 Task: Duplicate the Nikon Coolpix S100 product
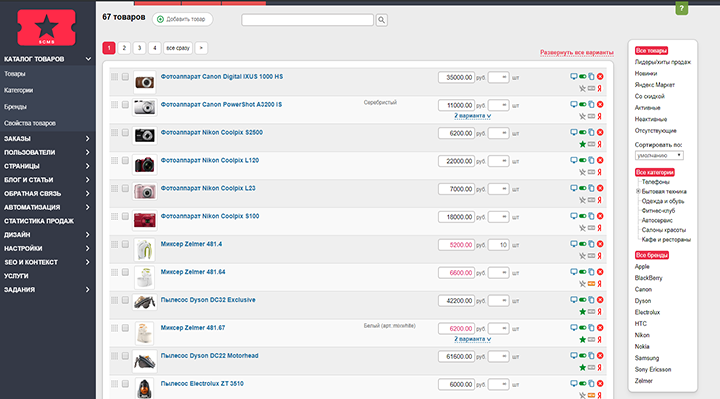(x=591, y=216)
